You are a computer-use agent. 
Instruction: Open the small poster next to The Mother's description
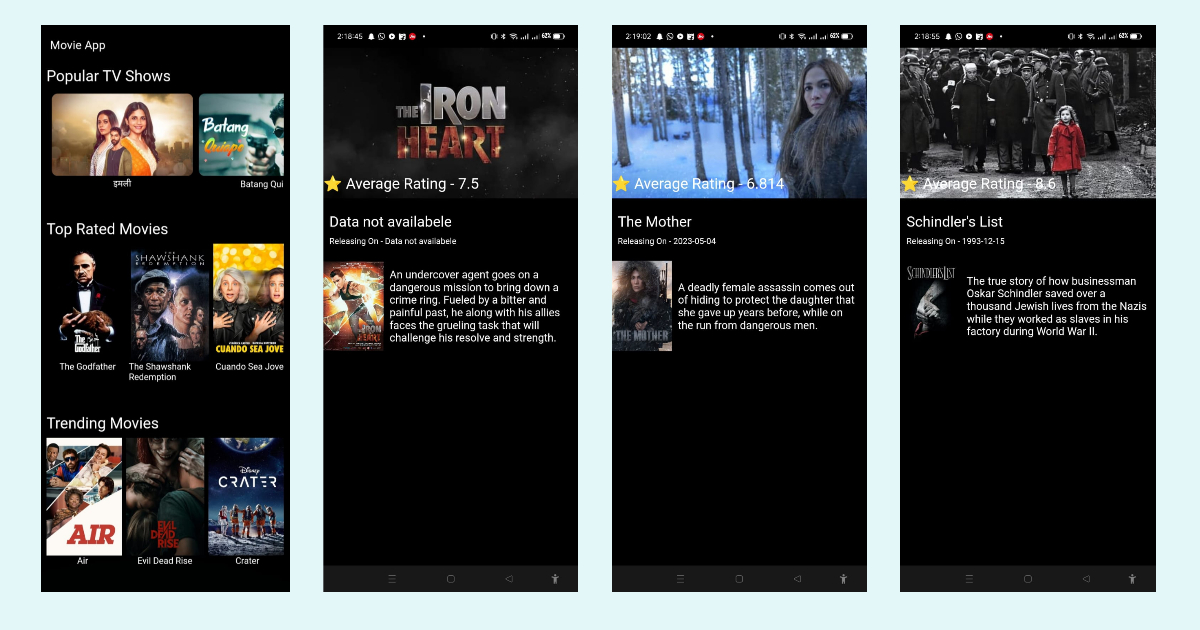[641, 305]
